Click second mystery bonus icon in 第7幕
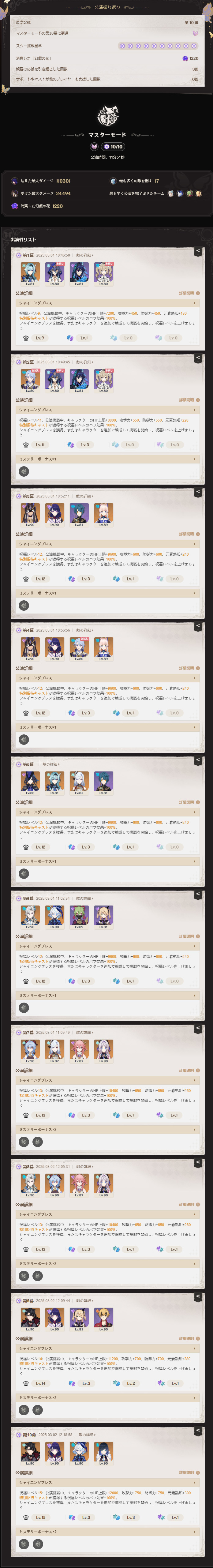 (38, 1142)
